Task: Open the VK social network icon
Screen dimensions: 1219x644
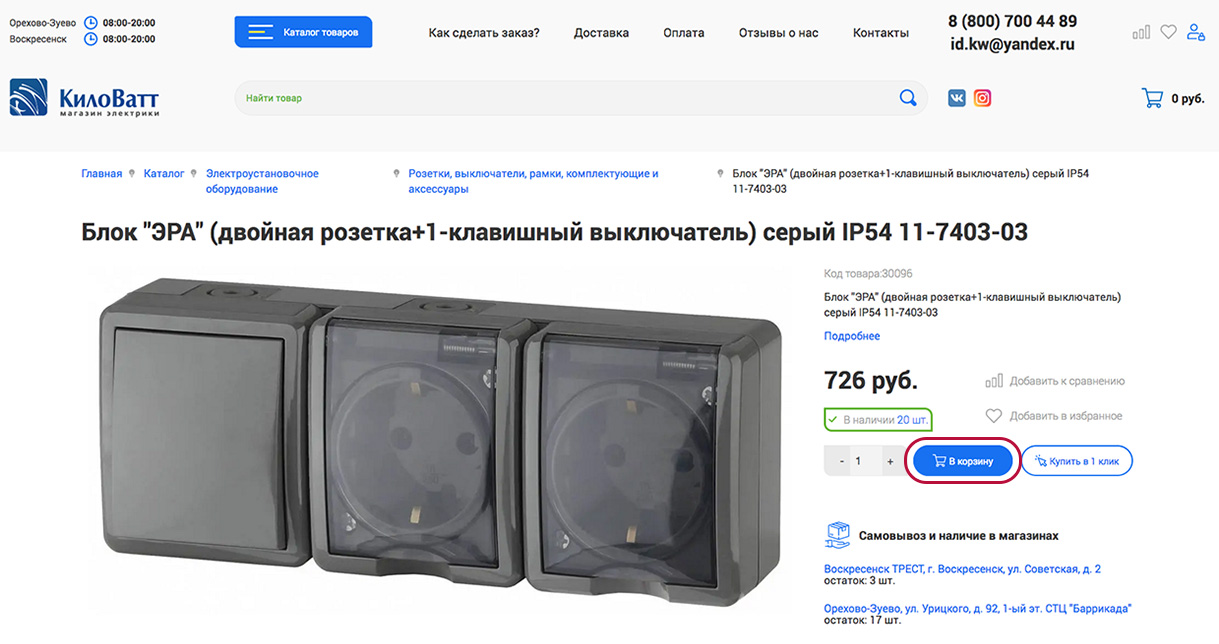Action: (x=957, y=98)
